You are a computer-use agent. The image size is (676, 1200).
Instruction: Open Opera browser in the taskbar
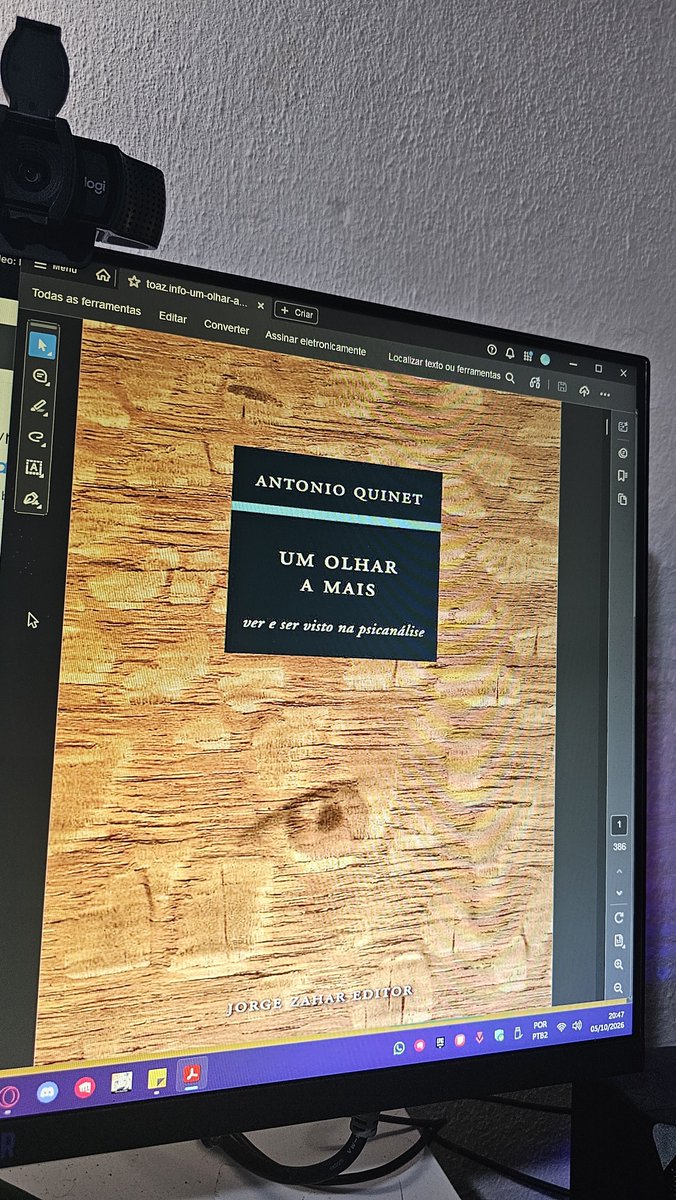[x=9, y=1096]
